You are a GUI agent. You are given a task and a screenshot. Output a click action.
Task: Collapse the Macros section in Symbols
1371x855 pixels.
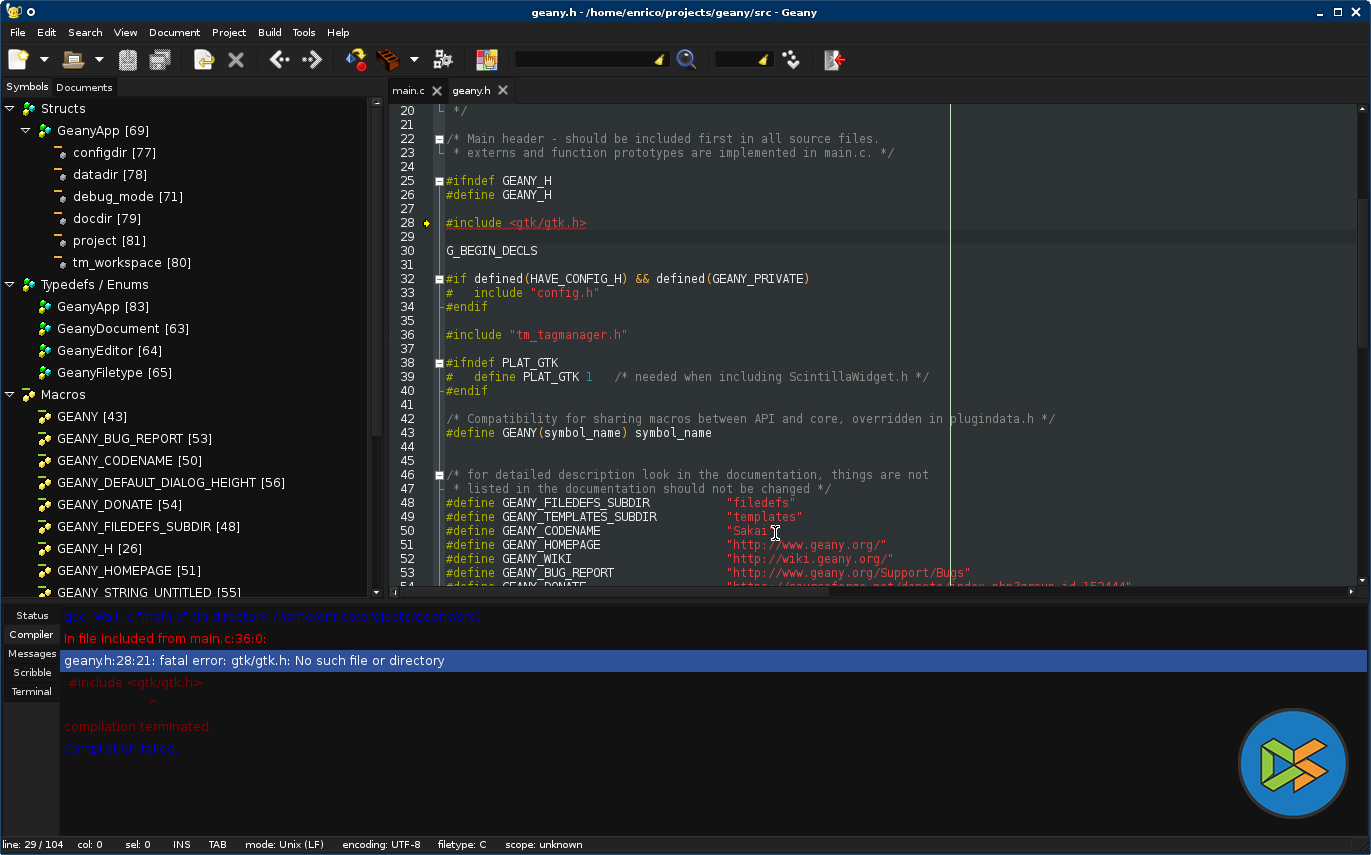click(10, 394)
